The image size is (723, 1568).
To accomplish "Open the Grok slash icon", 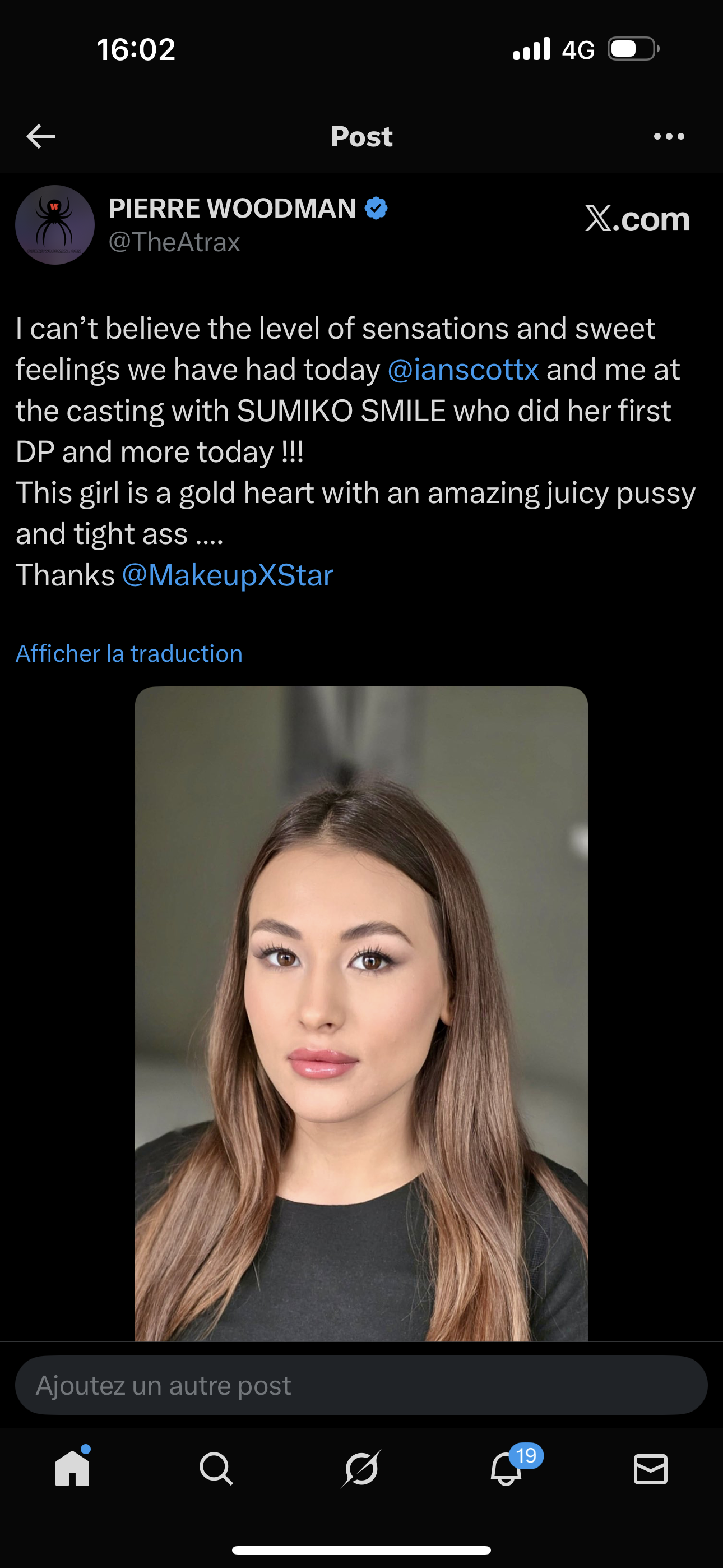I will click(x=361, y=1468).
